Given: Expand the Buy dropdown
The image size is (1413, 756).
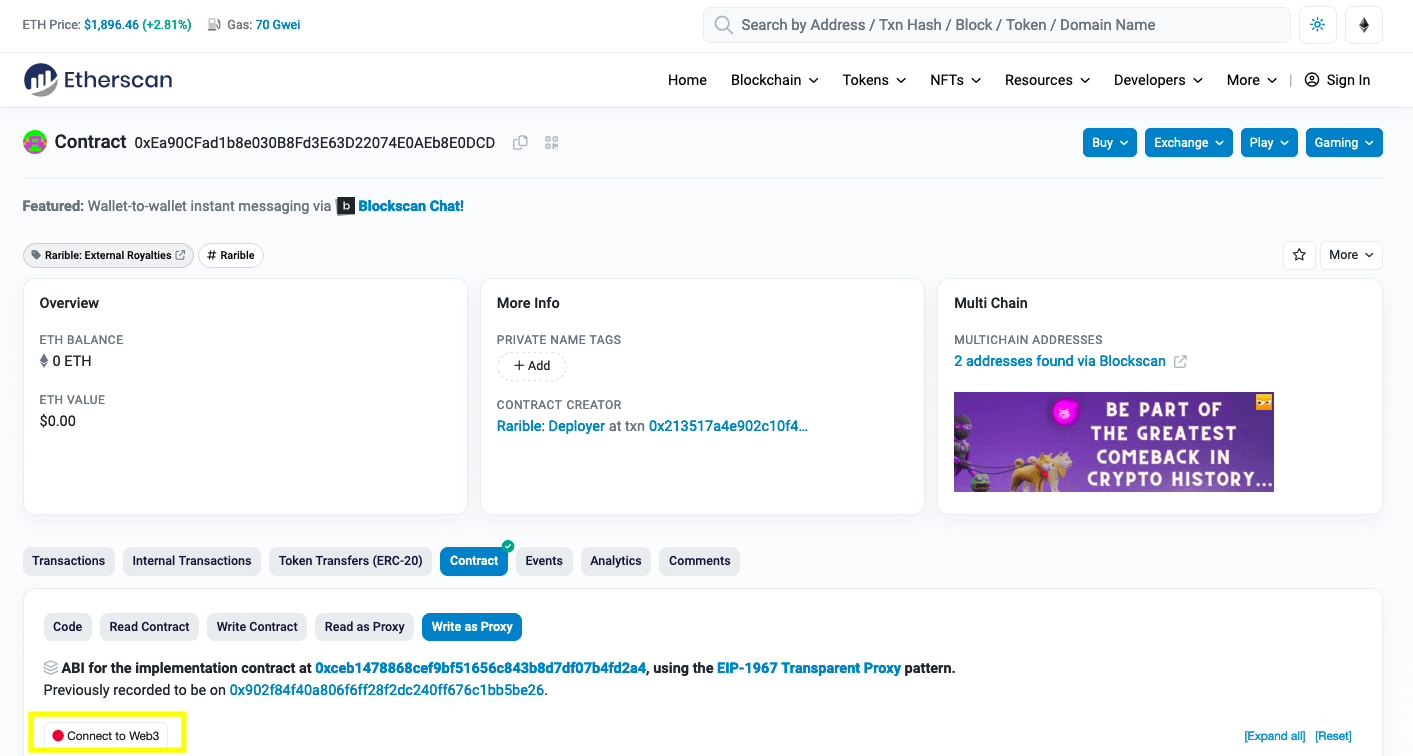Looking at the screenshot, I should [x=1110, y=143].
